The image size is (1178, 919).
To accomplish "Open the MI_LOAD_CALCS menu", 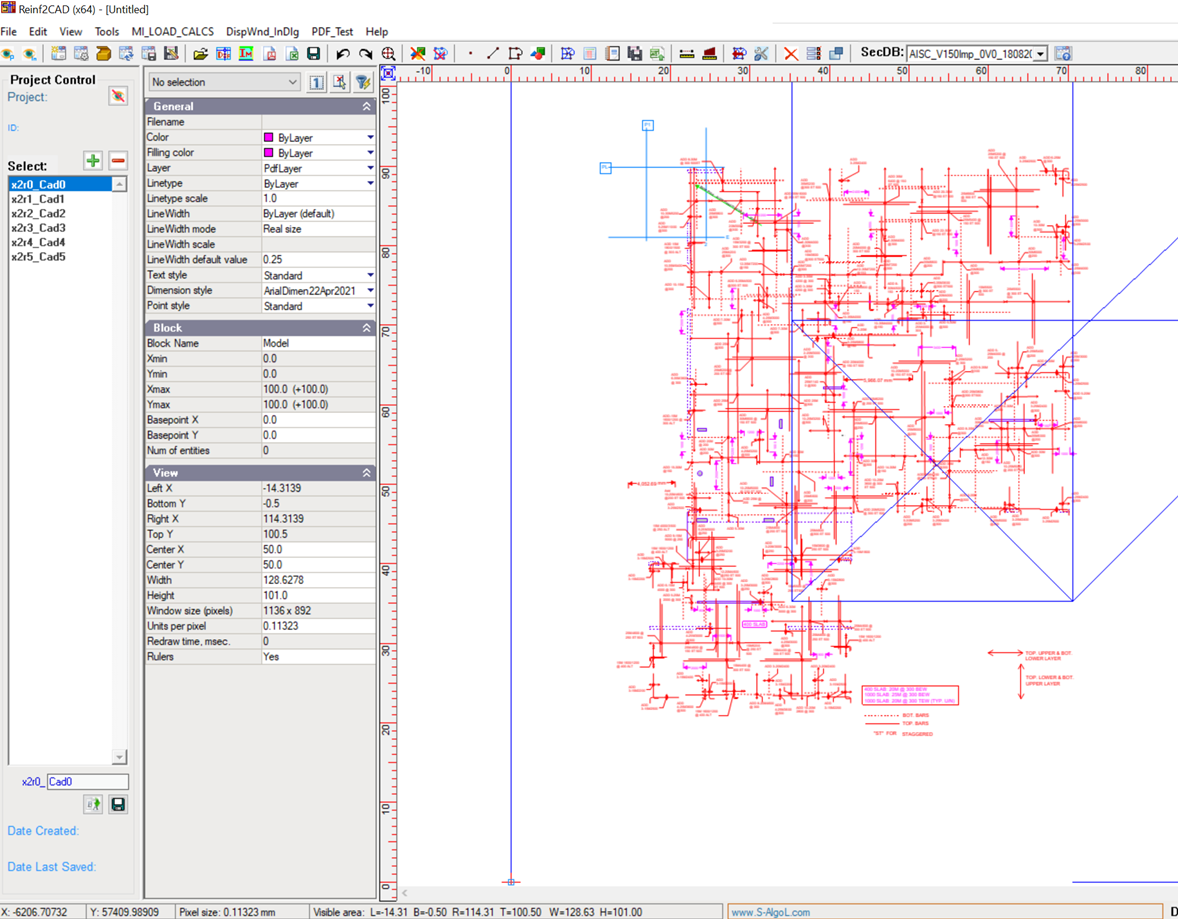I will [x=171, y=31].
